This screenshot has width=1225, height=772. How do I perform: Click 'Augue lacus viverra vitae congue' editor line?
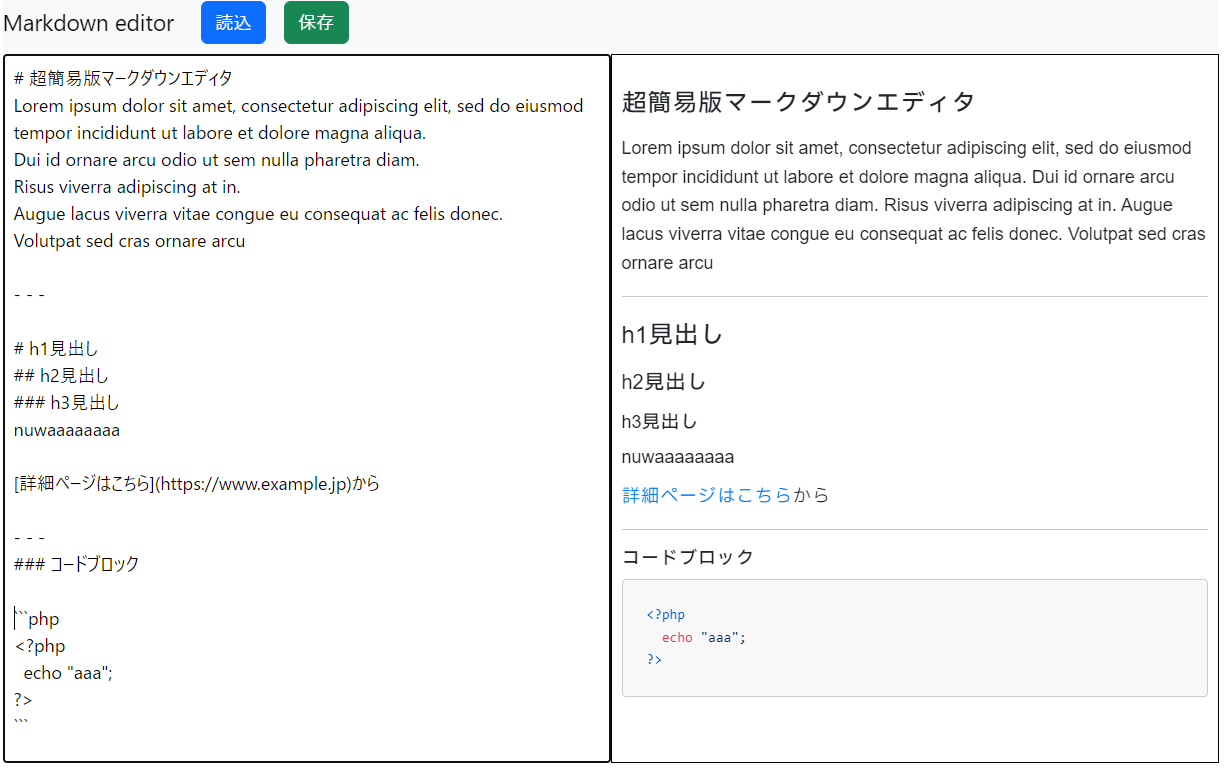(x=258, y=214)
